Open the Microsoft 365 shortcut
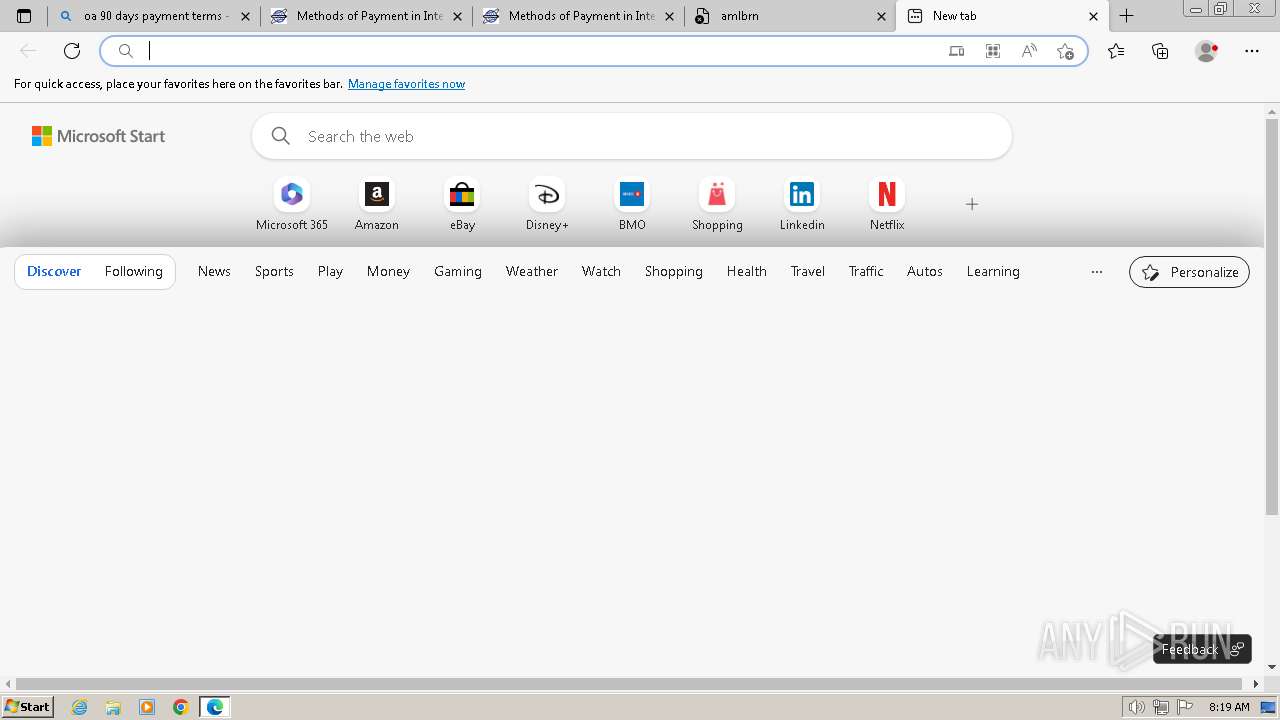This screenshot has height=720, width=1280. coord(292,205)
